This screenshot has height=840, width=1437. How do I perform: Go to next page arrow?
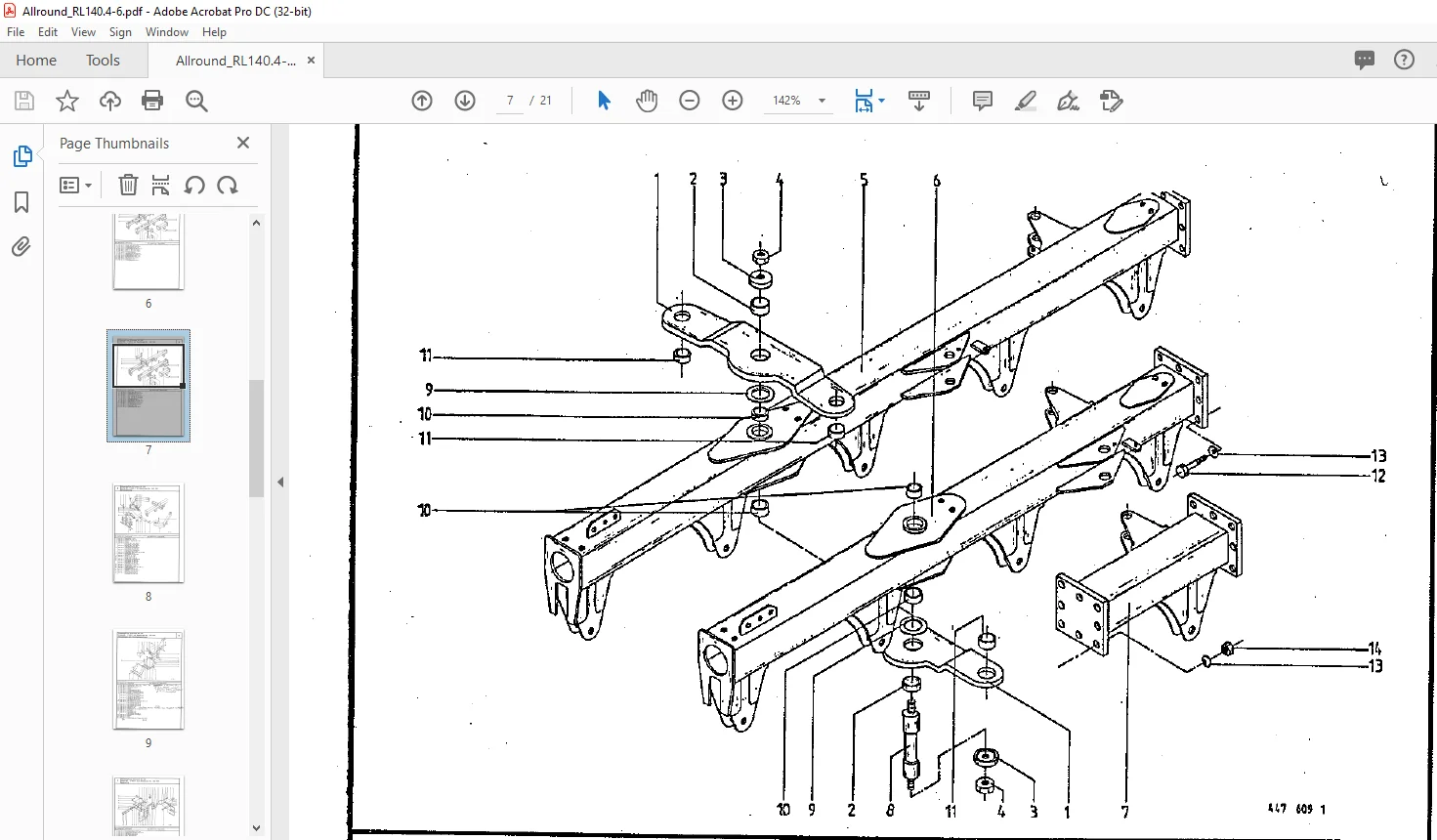point(465,101)
